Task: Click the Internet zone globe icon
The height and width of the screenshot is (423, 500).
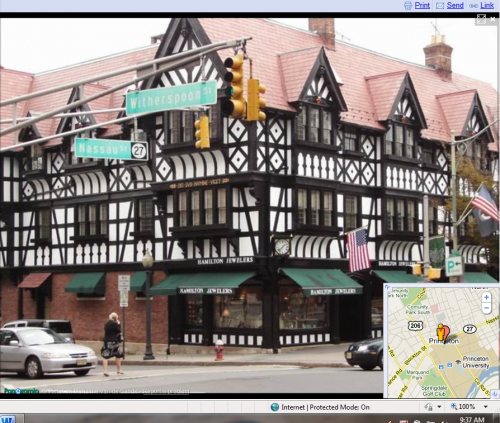Action: pyautogui.click(x=275, y=407)
